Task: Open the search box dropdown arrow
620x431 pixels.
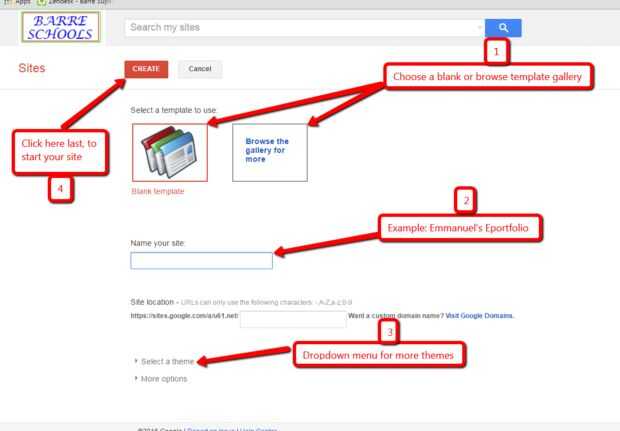Action: 480,27
